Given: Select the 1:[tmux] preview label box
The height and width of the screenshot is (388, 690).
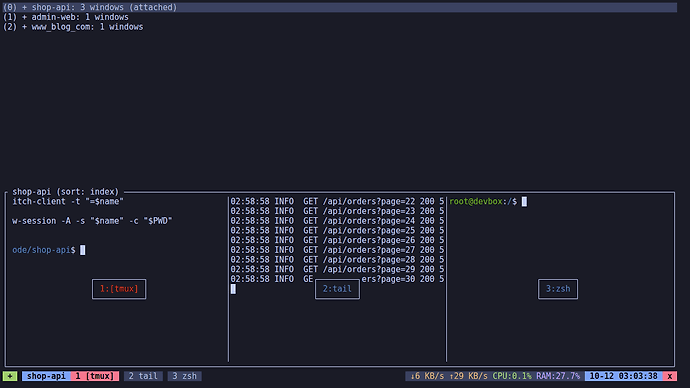Looking at the screenshot, I should pyautogui.click(x=119, y=289).
